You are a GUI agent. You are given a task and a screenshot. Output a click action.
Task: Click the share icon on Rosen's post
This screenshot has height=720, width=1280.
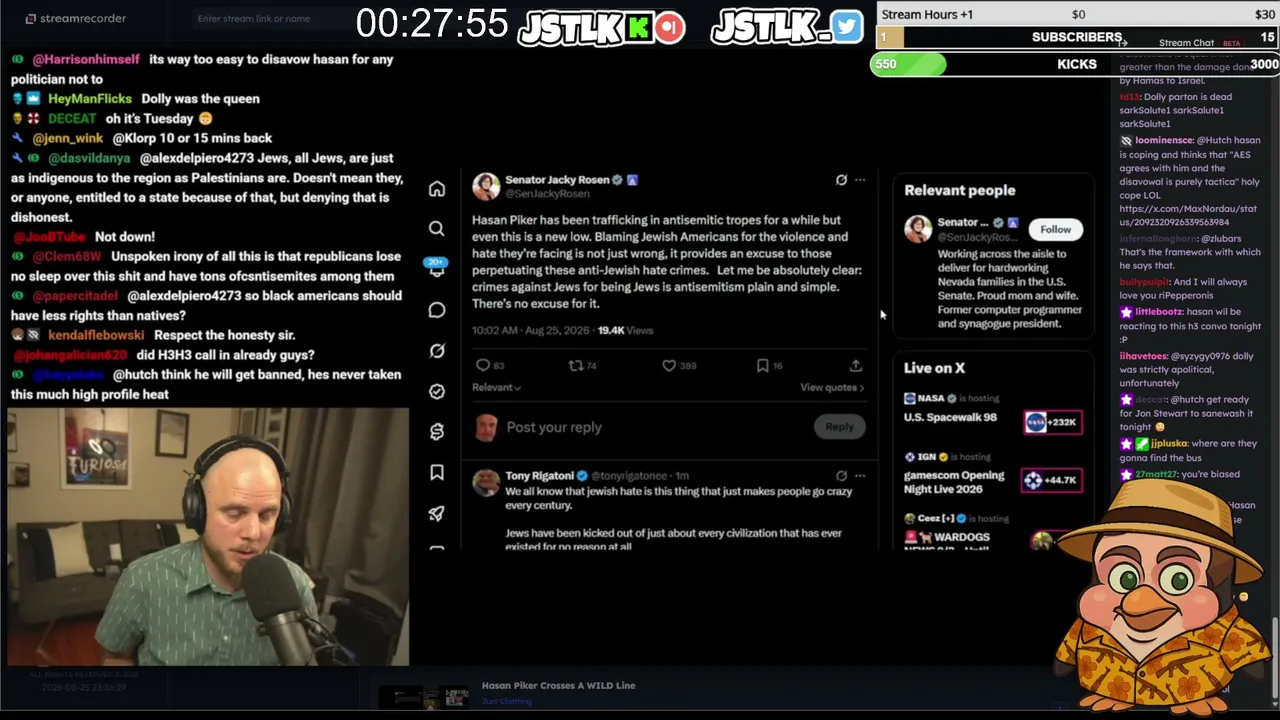[856, 366]
